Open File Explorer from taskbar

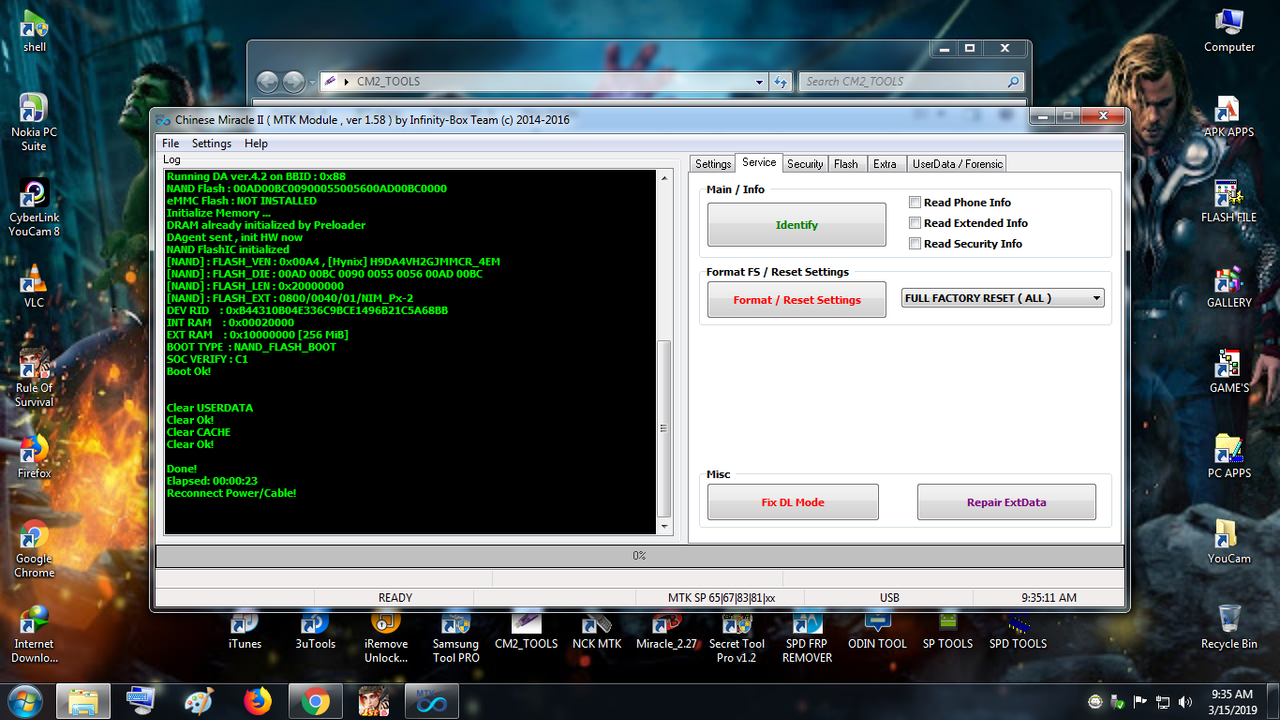coord(83,701)
